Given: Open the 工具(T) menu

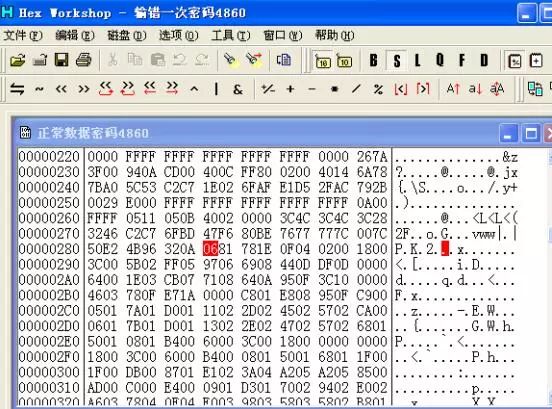Looking at the screenshot, I should 231,35.
